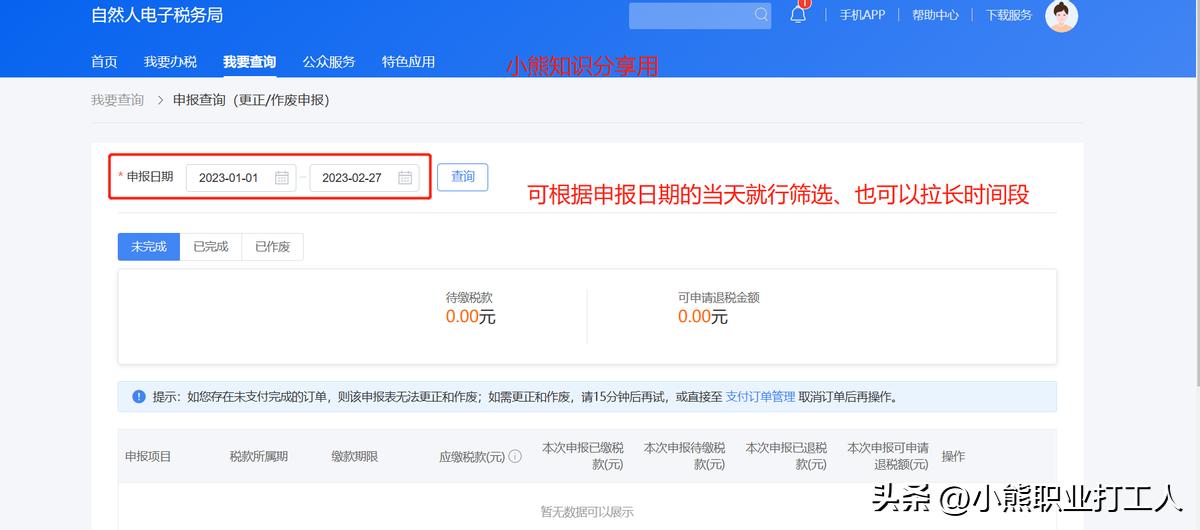
Task: Open 我要办税 navigation menu
Action: [170, 62]
